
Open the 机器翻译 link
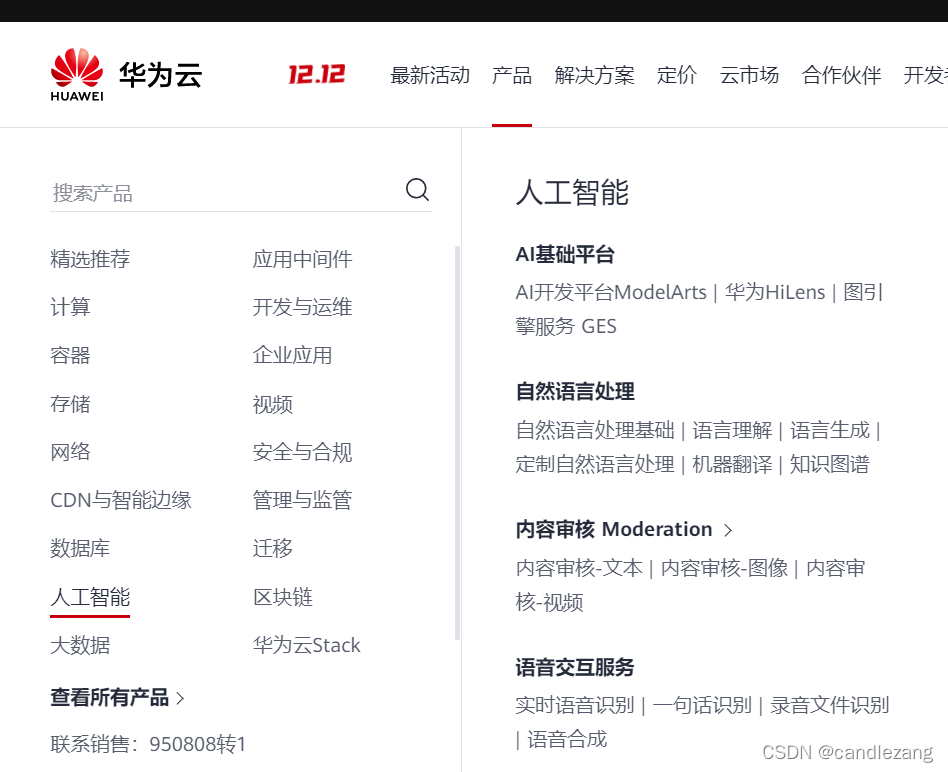coord(732,464)
